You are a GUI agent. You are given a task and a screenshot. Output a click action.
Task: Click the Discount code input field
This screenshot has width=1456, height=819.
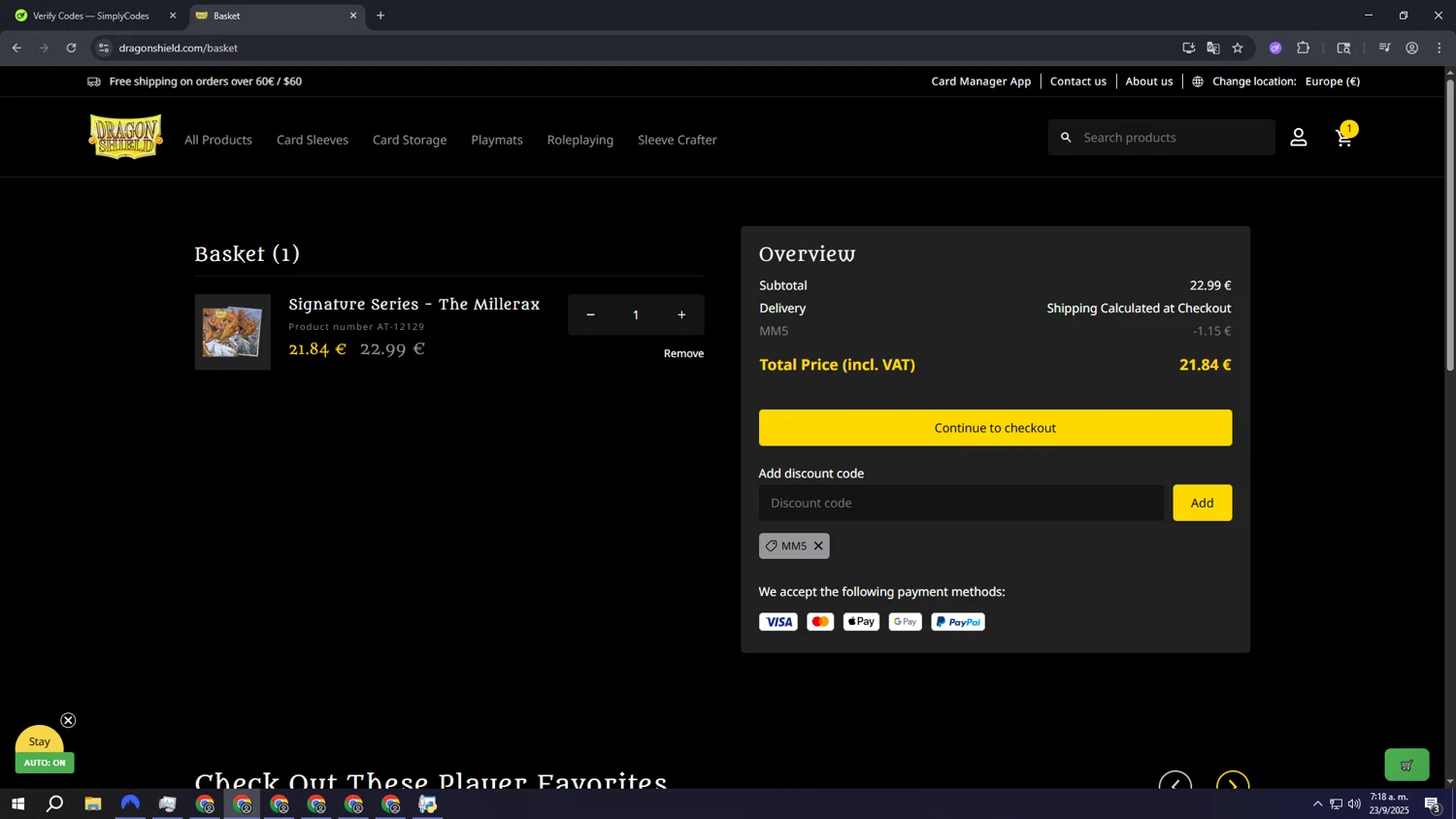coord(961,503)
